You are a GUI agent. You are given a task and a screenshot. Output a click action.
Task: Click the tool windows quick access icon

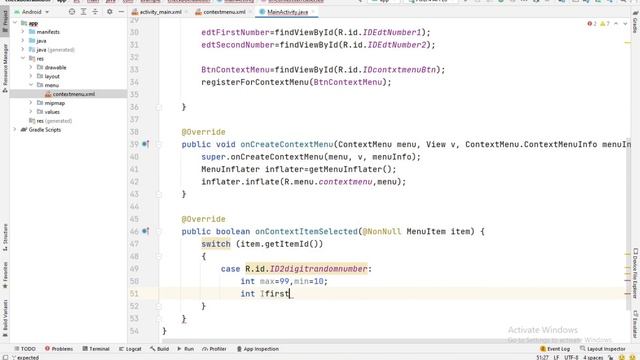click(5, 357)
